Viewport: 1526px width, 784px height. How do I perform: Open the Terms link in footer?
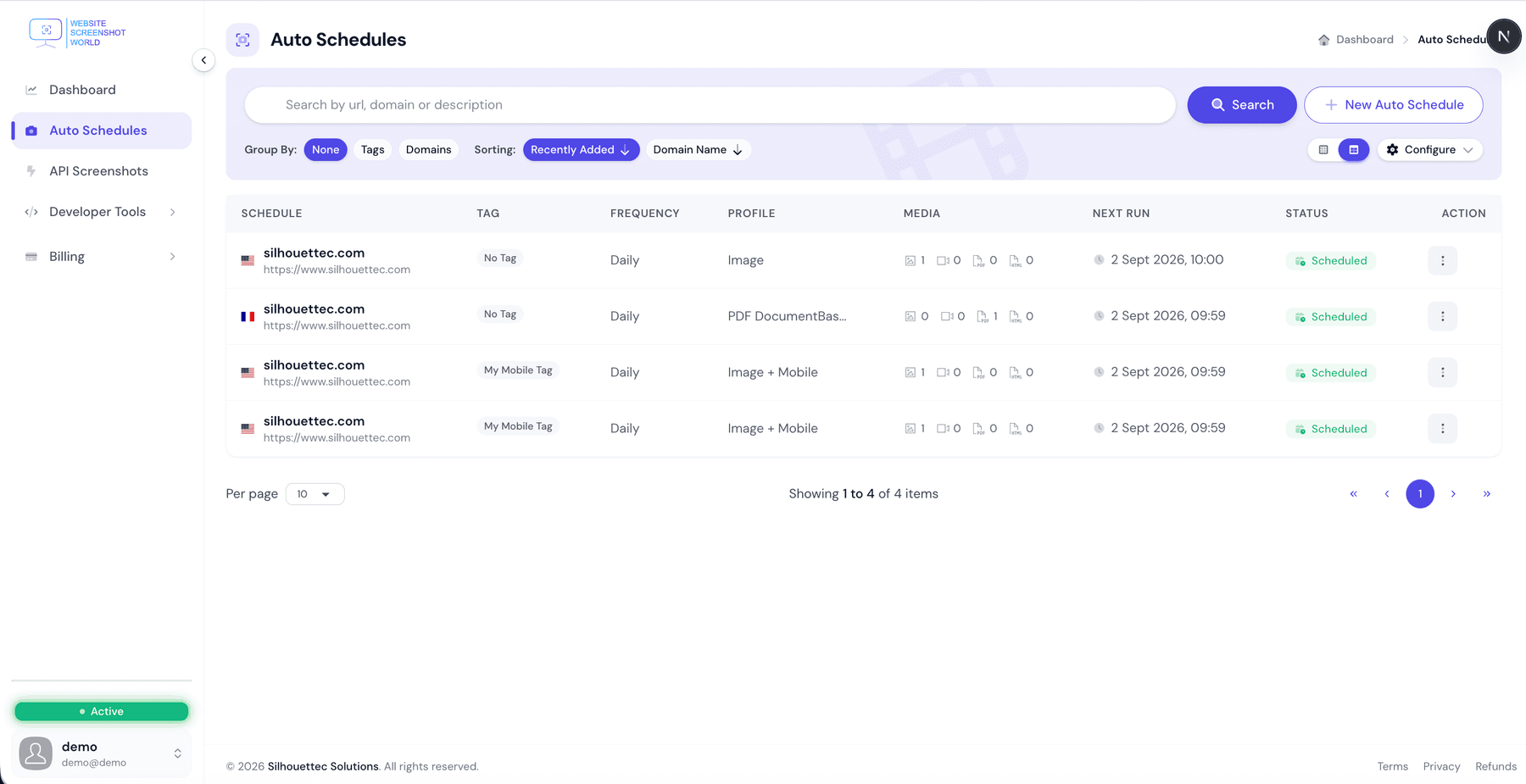(1392, 766)
